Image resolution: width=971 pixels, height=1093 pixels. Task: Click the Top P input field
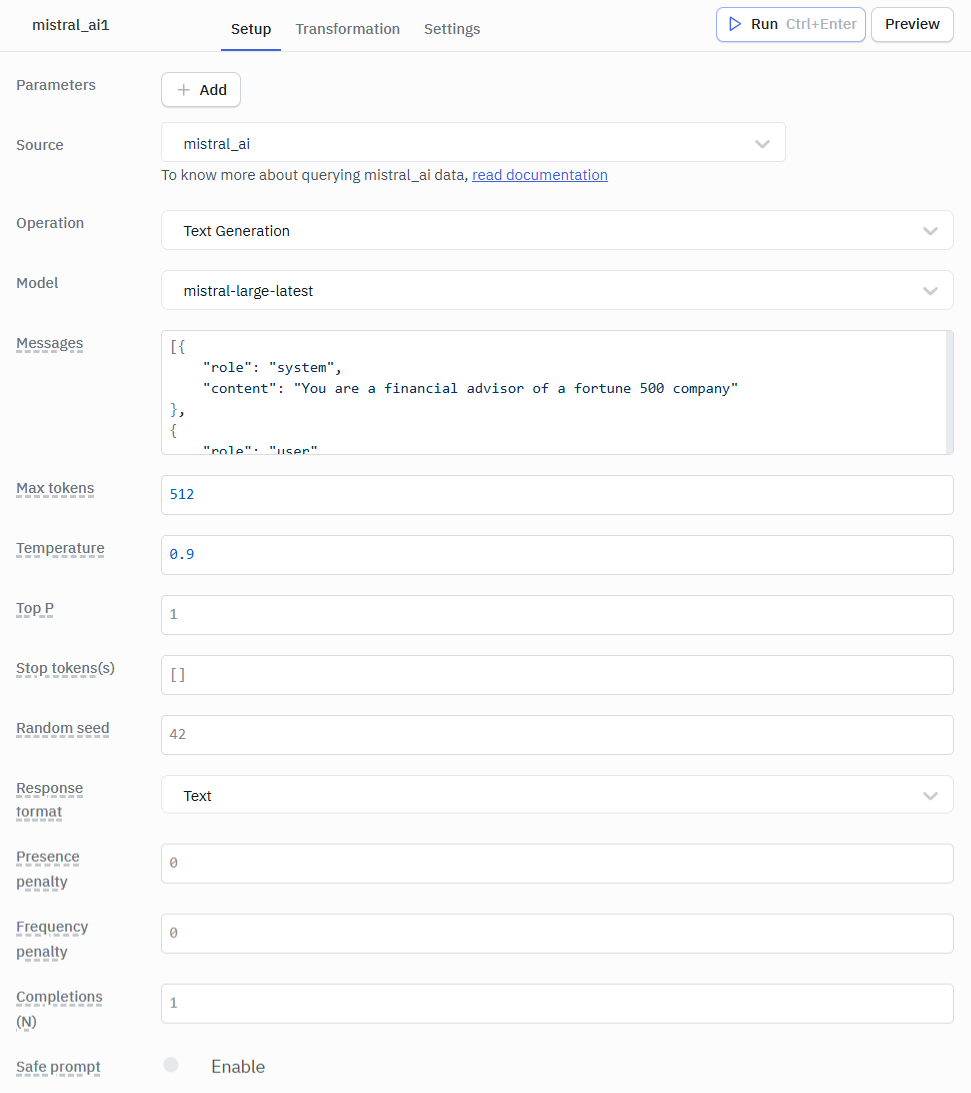[x=557, y=615]
